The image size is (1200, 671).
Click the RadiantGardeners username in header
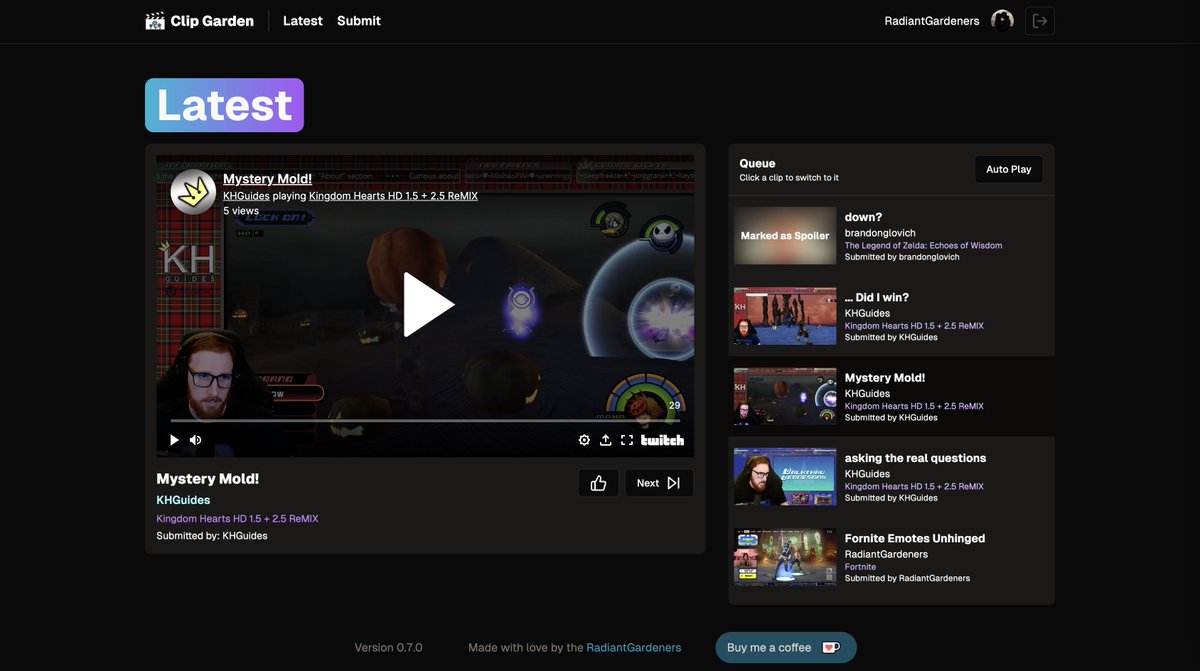(x=932, y=21)
